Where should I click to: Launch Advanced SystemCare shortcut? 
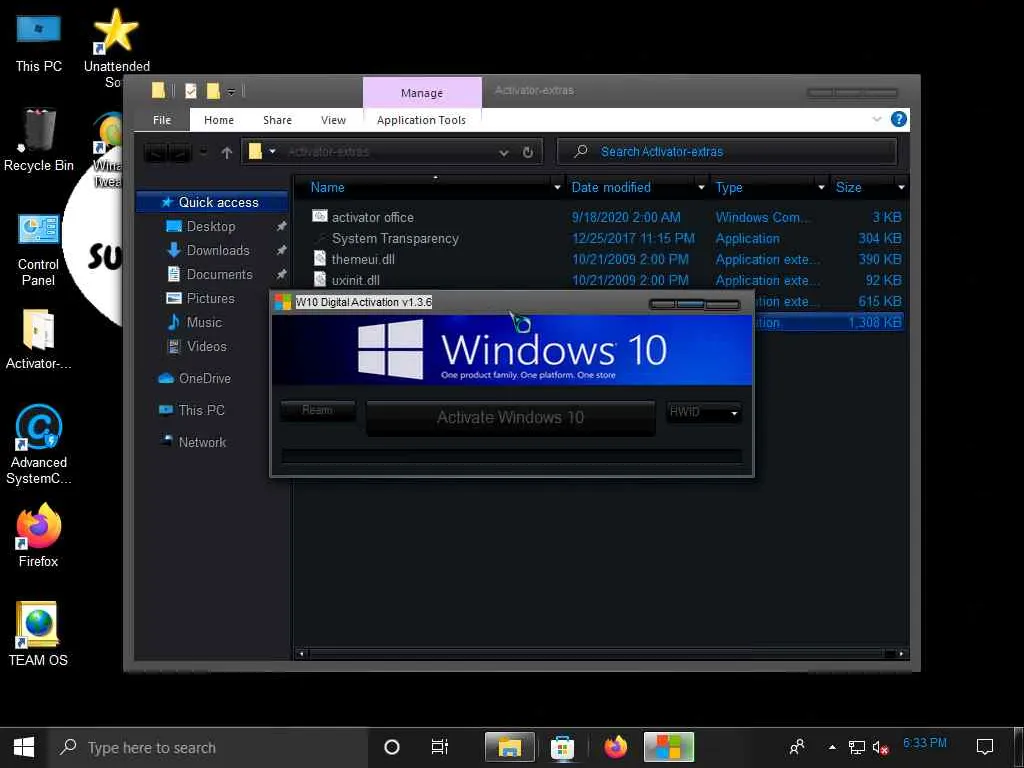pos(39,444)
